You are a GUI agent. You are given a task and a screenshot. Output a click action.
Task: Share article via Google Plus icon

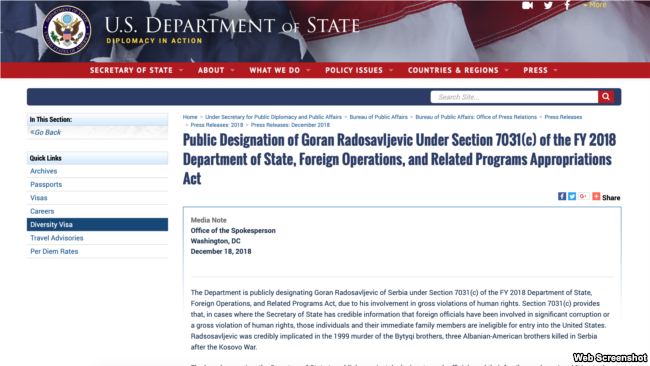click(583, 196)
